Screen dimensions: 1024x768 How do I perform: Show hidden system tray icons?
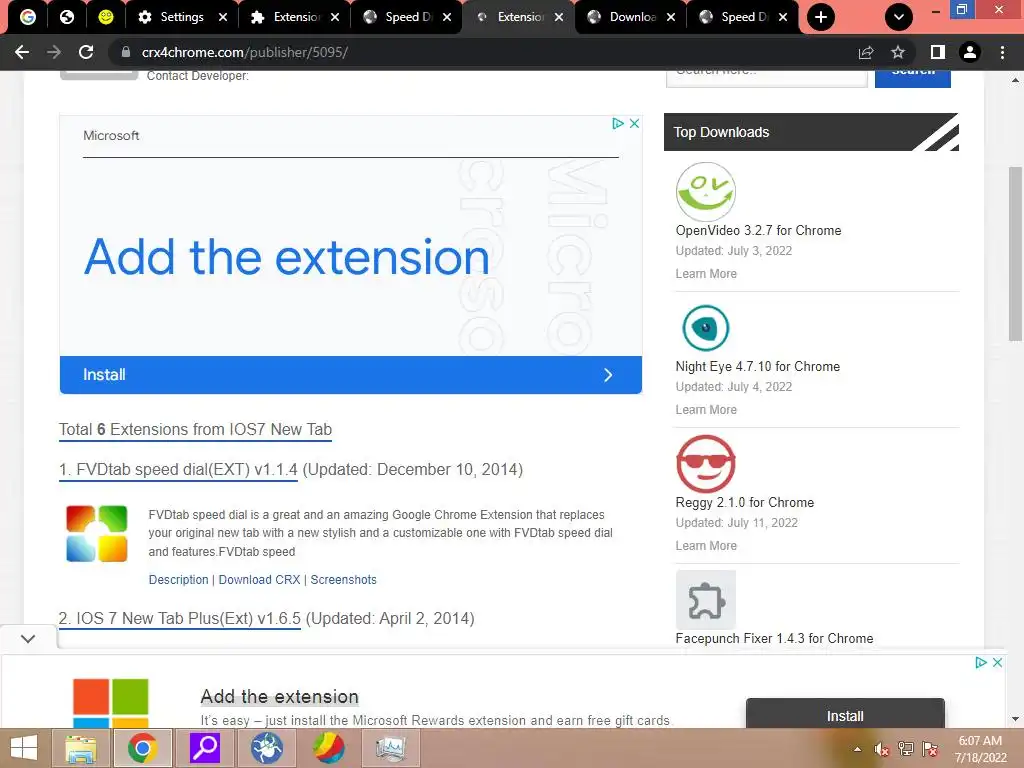click(857, 749)
